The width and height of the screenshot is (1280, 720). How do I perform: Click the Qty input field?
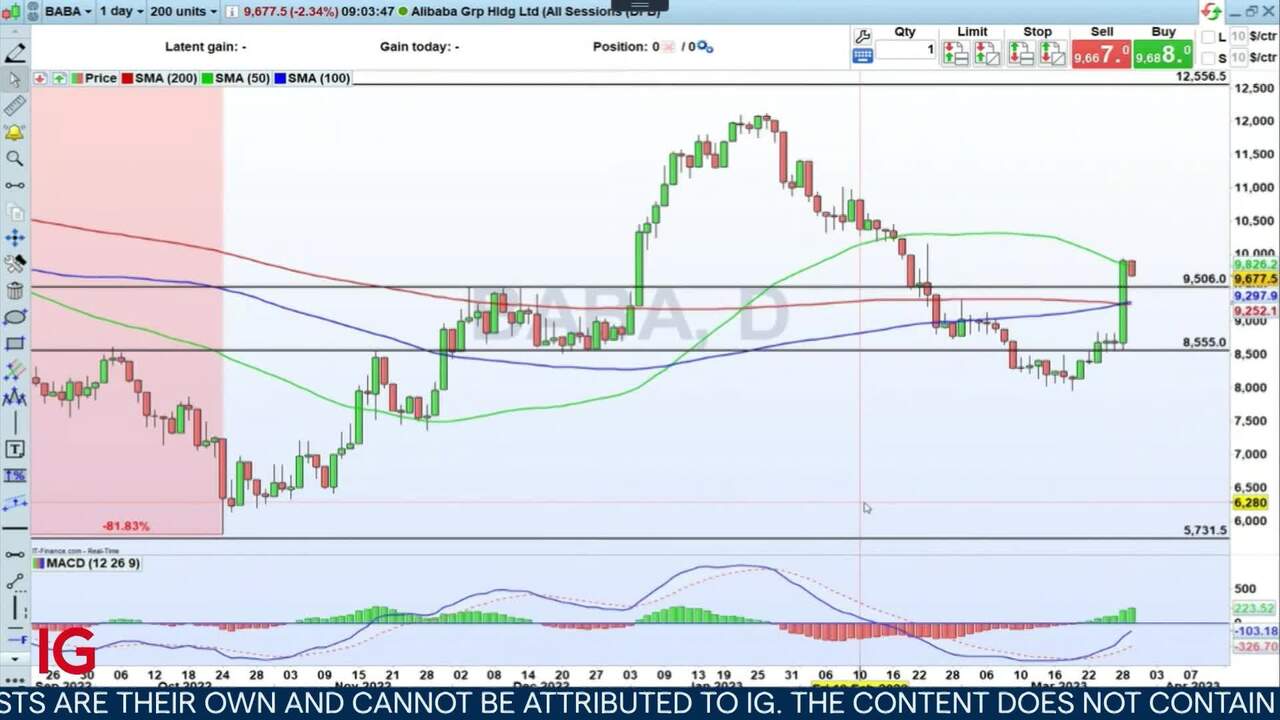pyautogui.click(x=906, y=50)
